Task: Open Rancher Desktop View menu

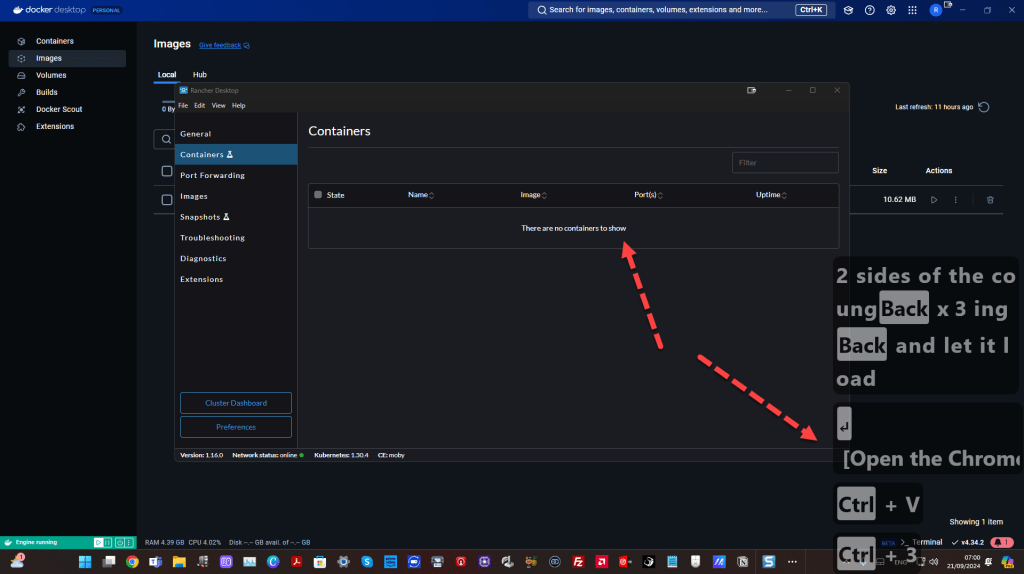Action: coord(218,106)
